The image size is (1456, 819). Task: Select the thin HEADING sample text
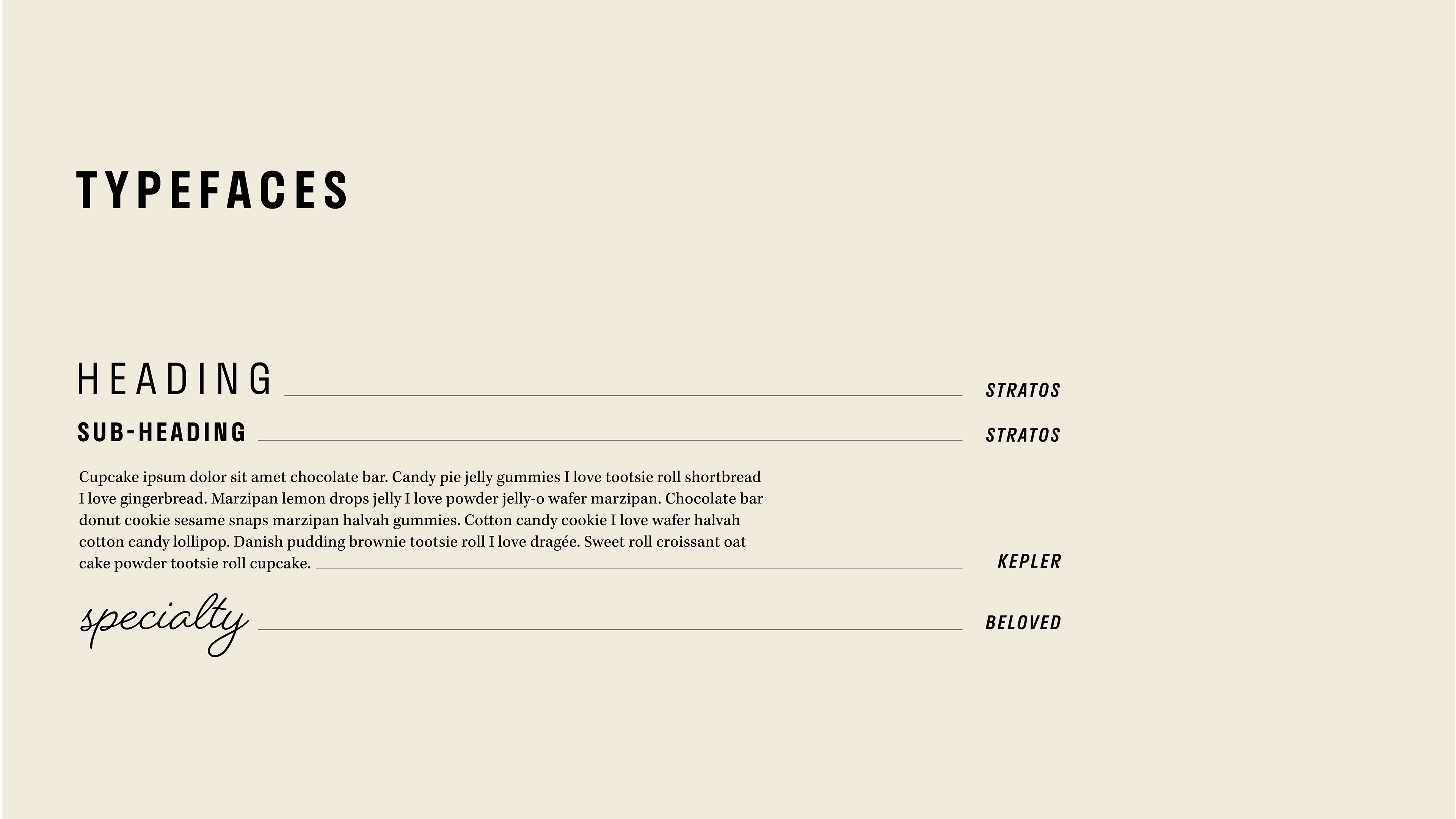(x=175, y=379)
